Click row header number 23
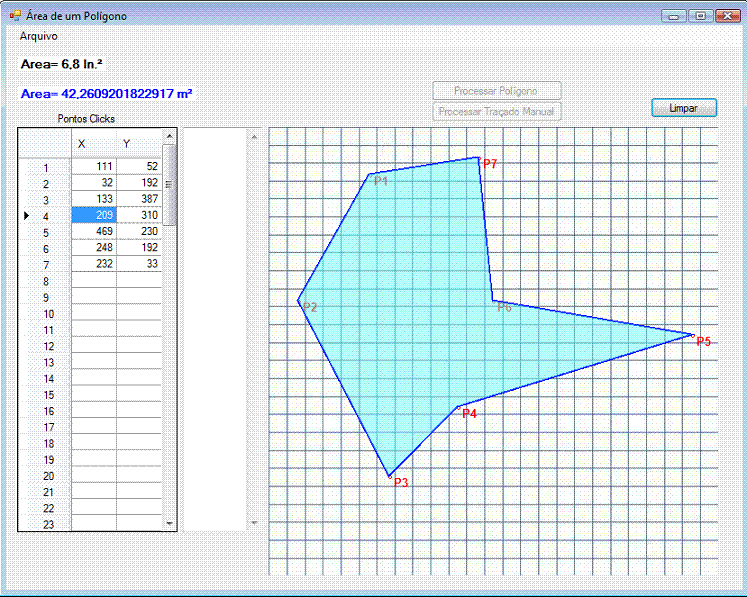This screenshot has height=597, width=747. point(45,524)
